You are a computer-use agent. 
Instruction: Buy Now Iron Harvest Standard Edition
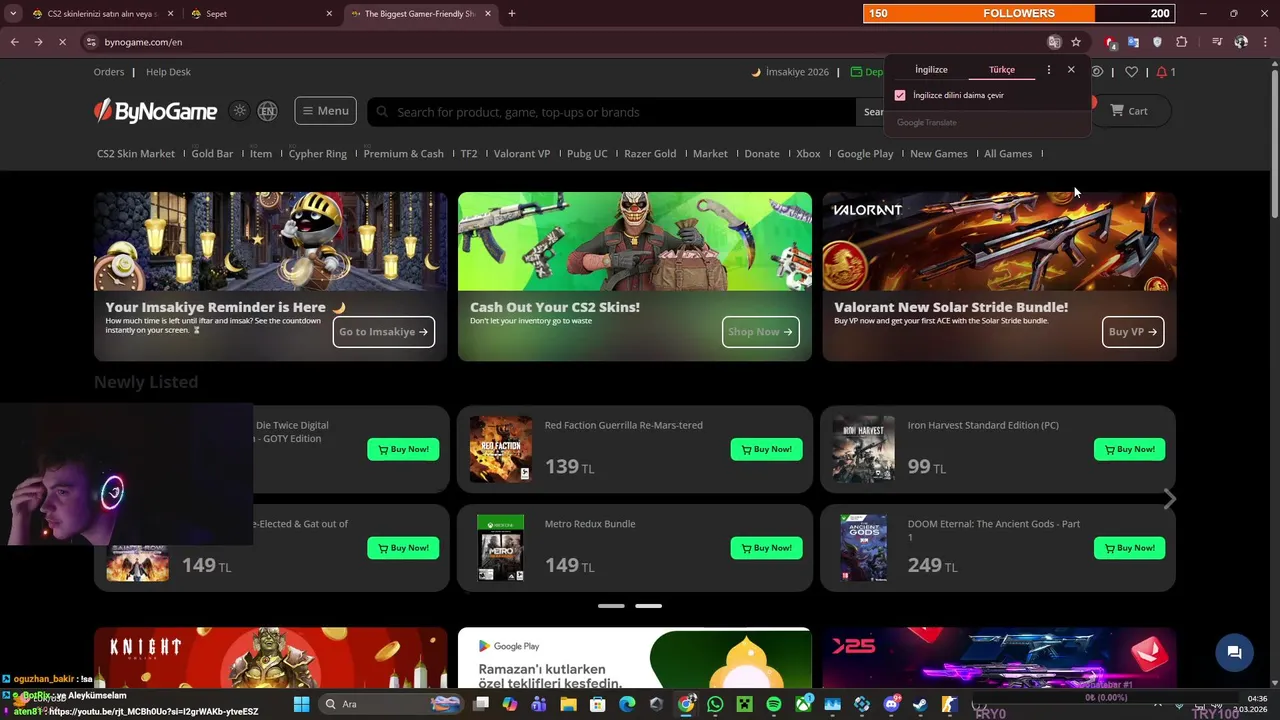point(1129,449)
